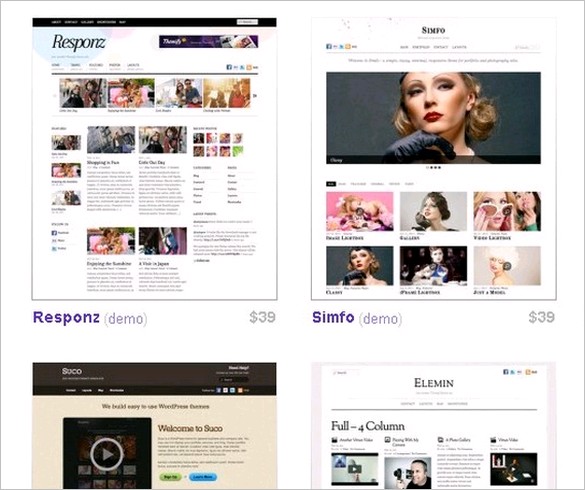585x490 pixels.
Task: Click the $39 price under Responz
Action: tap(263, 317)
